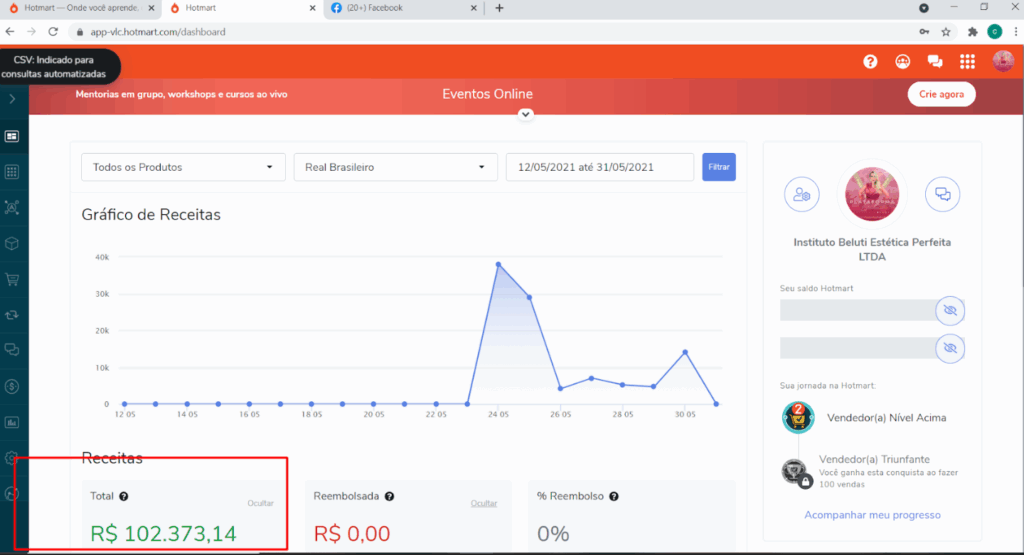Toggle visibility of the first Hotmart balance
The image size is (1024, 555).
(950, 311)
